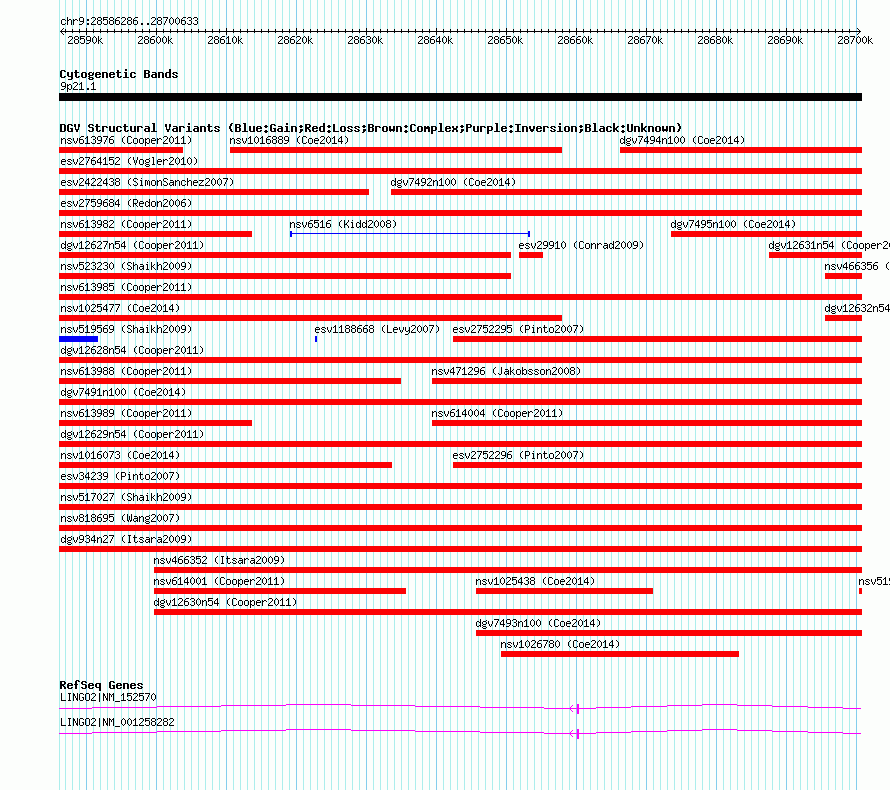Click dgv12628n54 (Cooper2011) label
Viewport: 890px width, 790px height.
[132, 350]
